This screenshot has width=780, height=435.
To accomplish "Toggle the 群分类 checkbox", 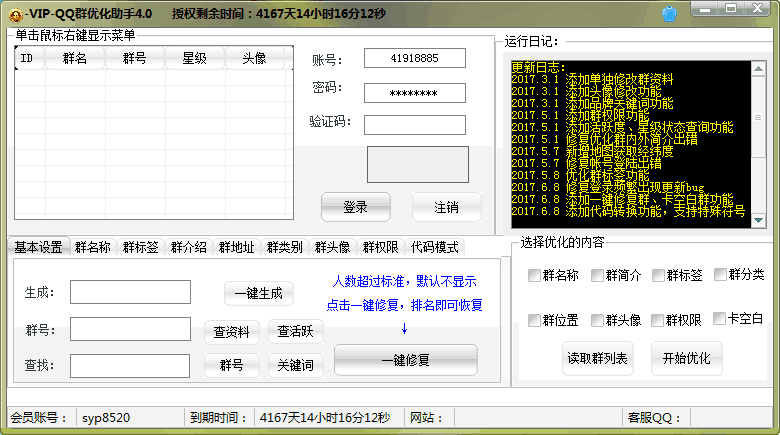I will click(720, 274).
